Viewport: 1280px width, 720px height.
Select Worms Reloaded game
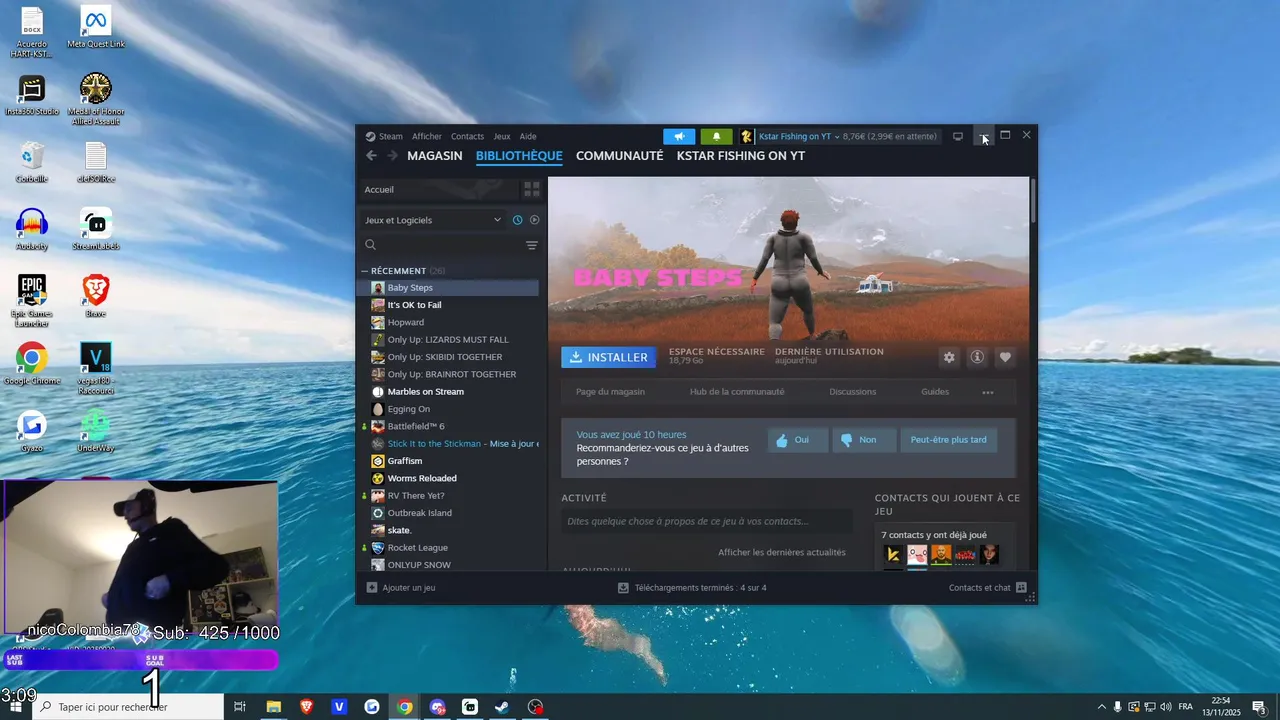(449, 478)
